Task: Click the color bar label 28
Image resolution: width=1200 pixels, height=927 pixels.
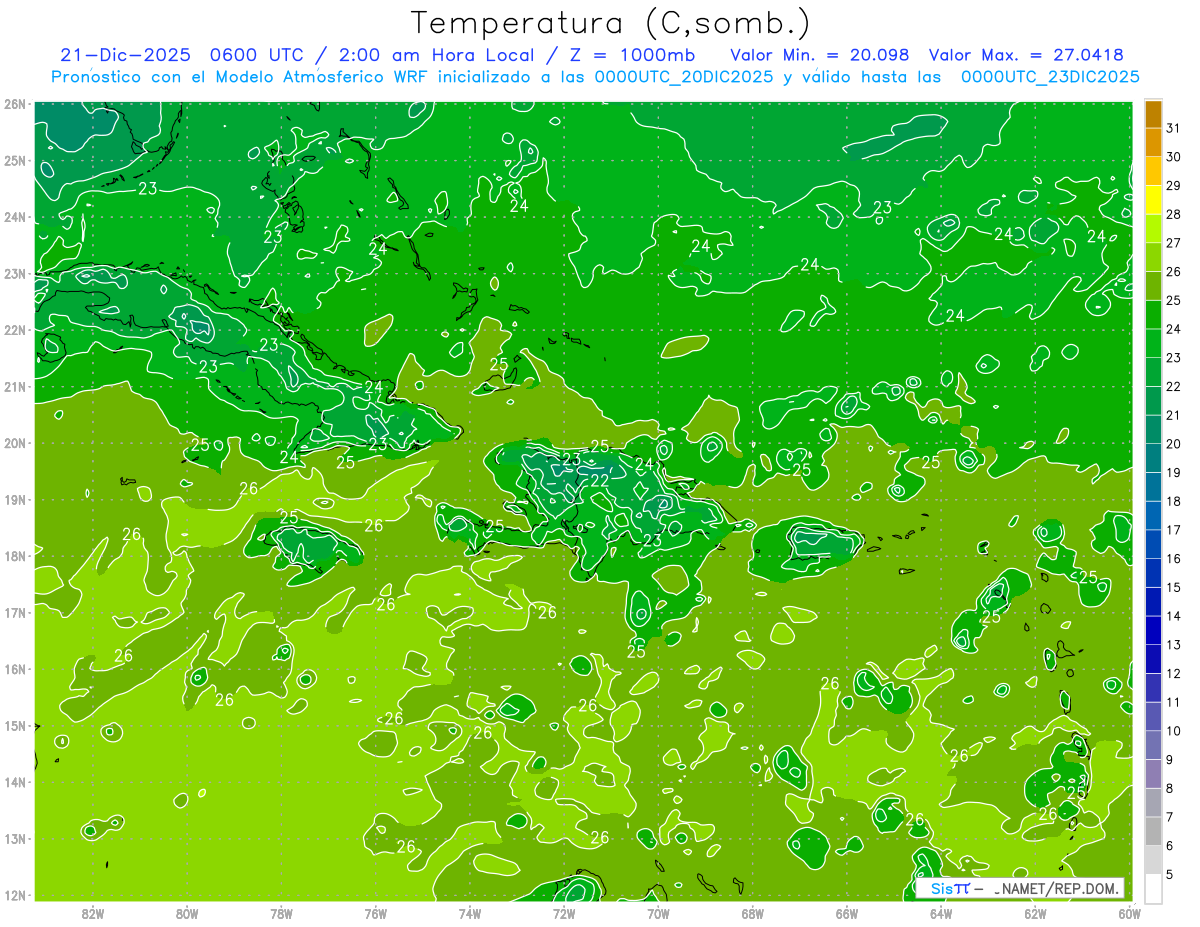Action: 1173,215
